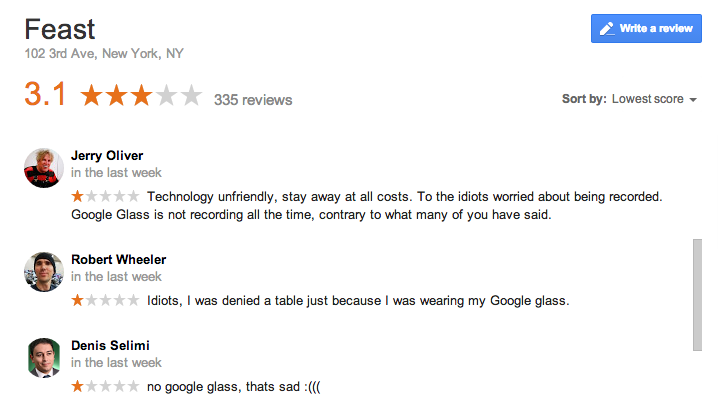Click reviewer name Denis Selimi
This screenshot has height=414, width=722.
109,345
